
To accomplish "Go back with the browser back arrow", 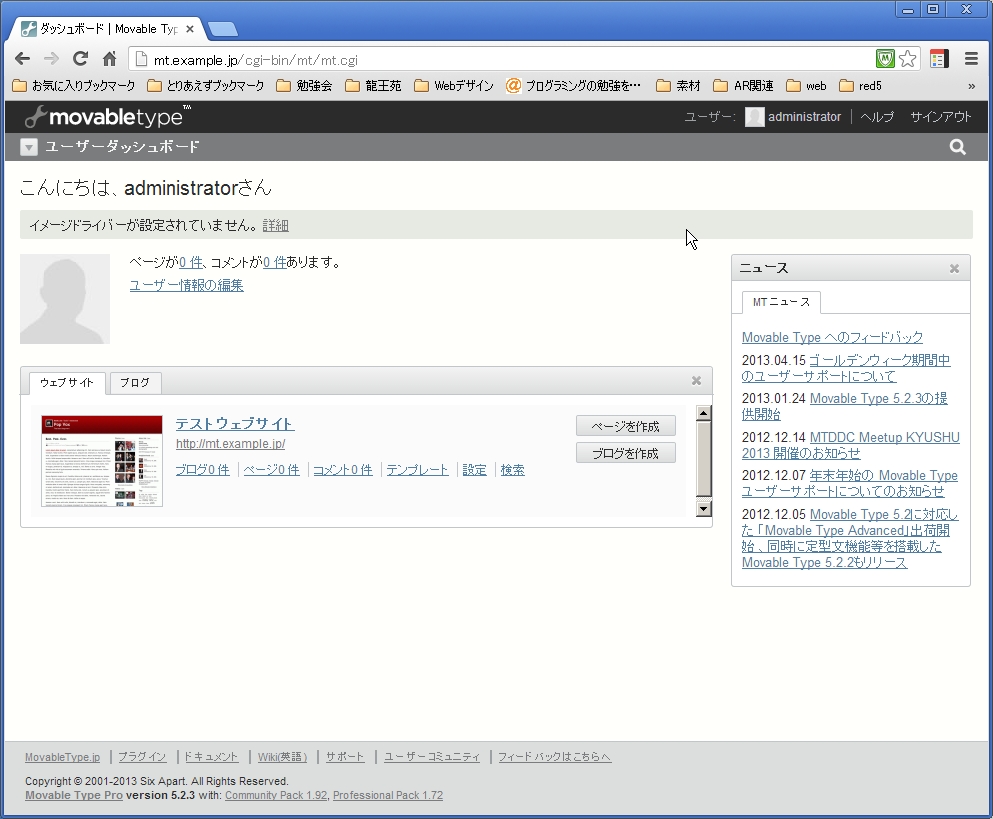I will point(23,60).
